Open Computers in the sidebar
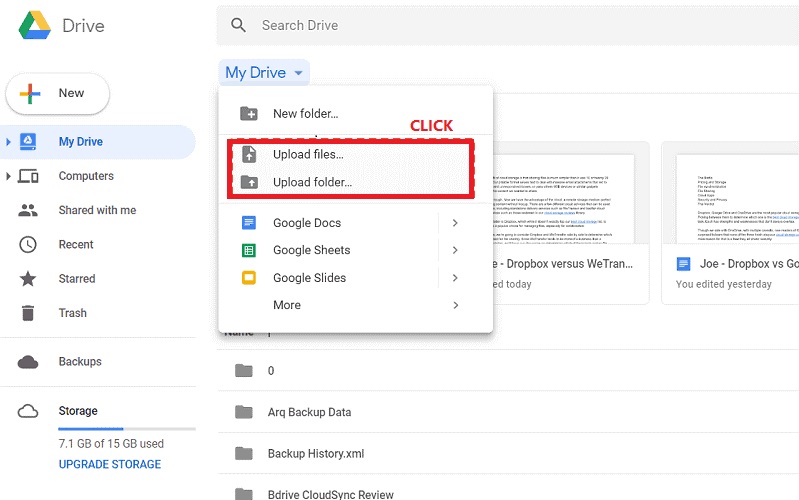Image resolution: width=799 pixels, height=500 pixels. pyautogui.click(x=86, y=176)
